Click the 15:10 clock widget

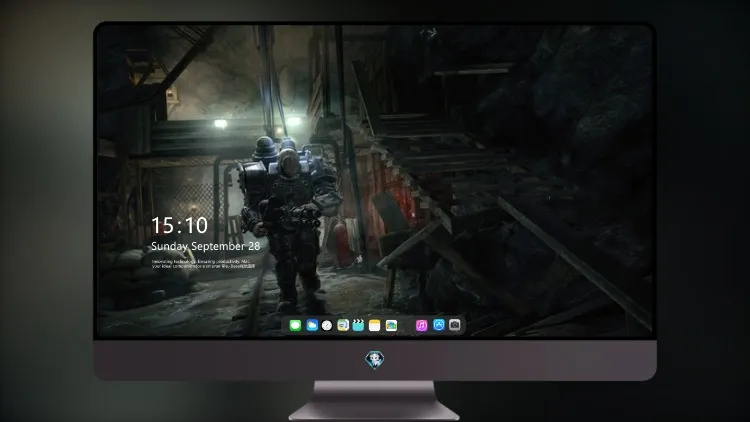(x=179, y=225)
